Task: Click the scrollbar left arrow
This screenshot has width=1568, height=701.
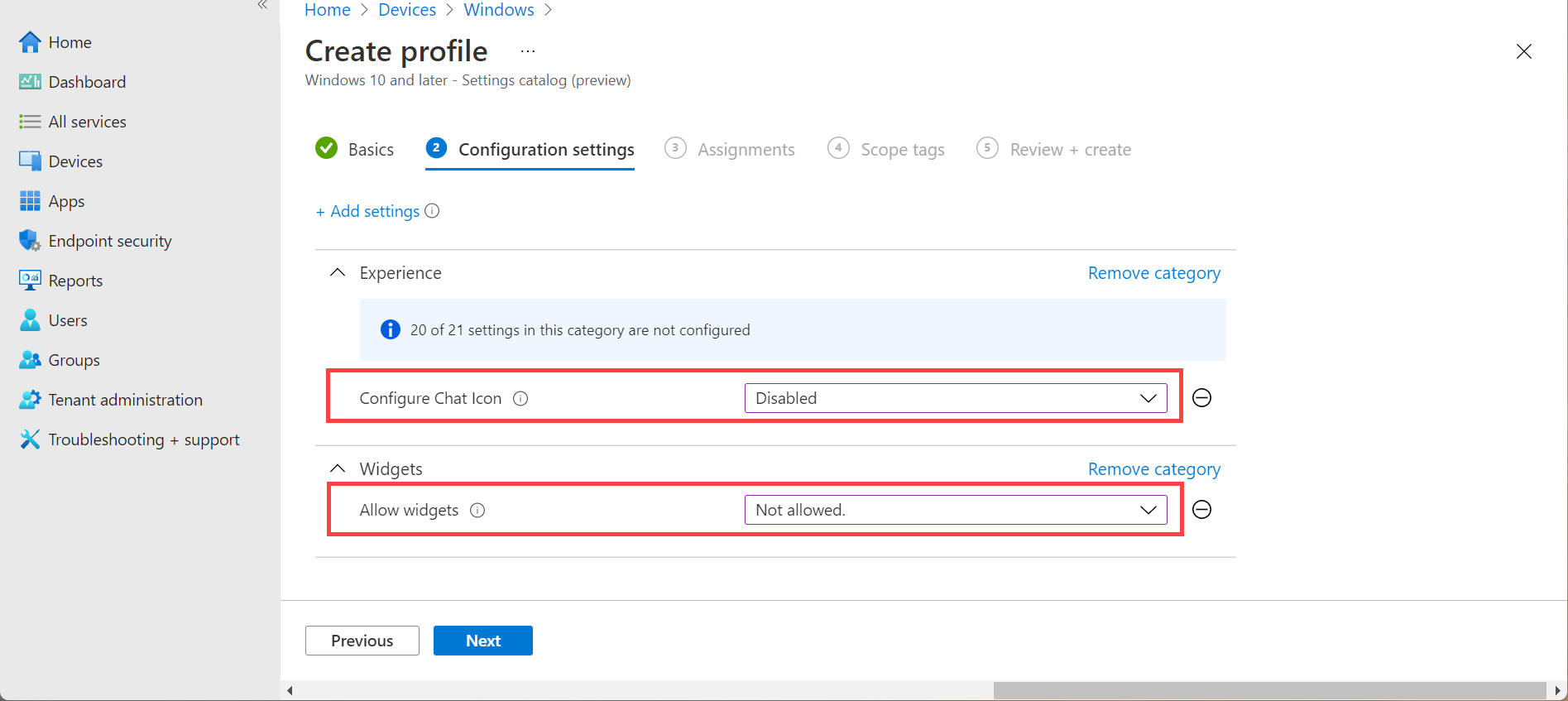Action: coord(290,690)
